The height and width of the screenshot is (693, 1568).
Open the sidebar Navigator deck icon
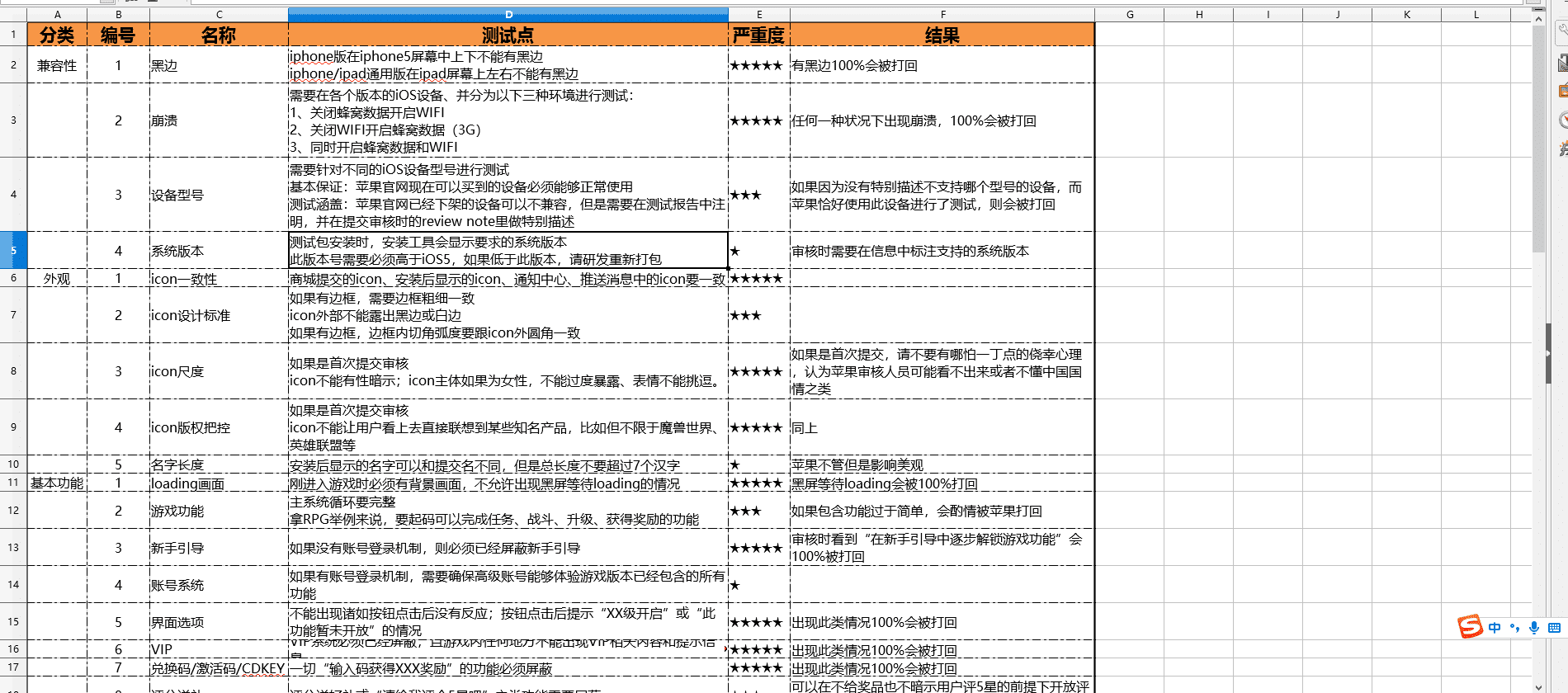coord(1562,120)
